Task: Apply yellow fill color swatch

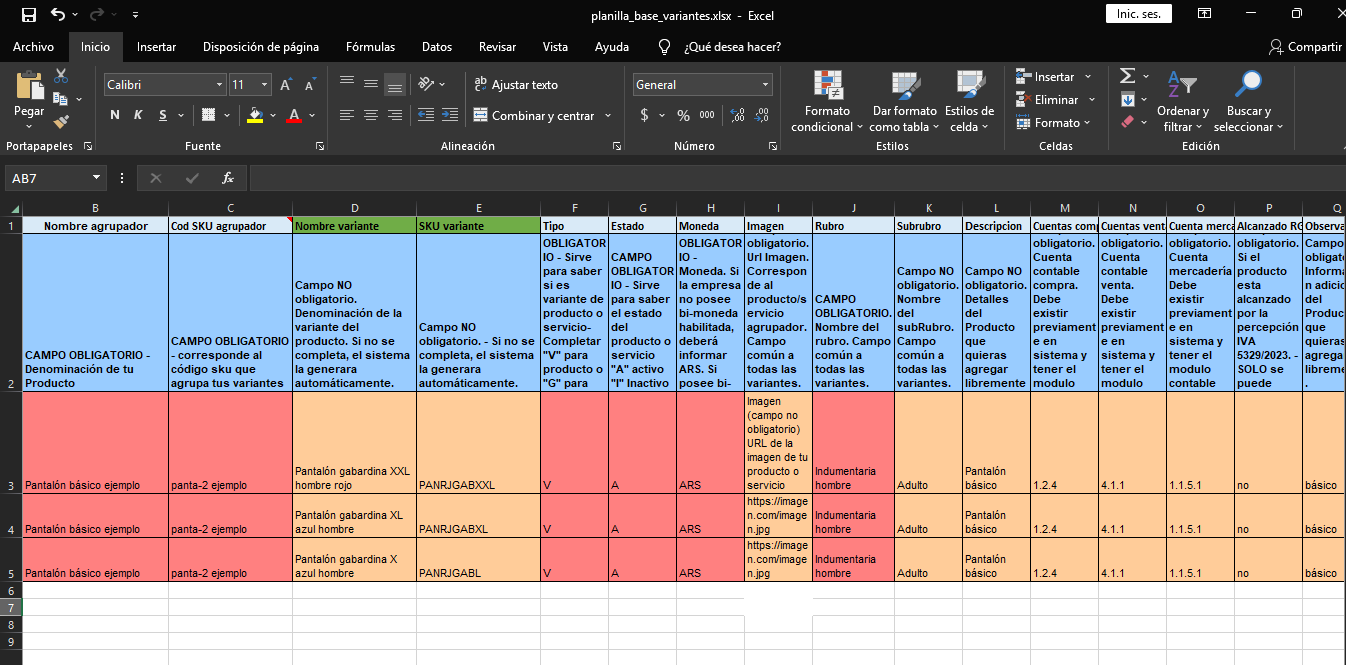Action: tap(255, 115)
